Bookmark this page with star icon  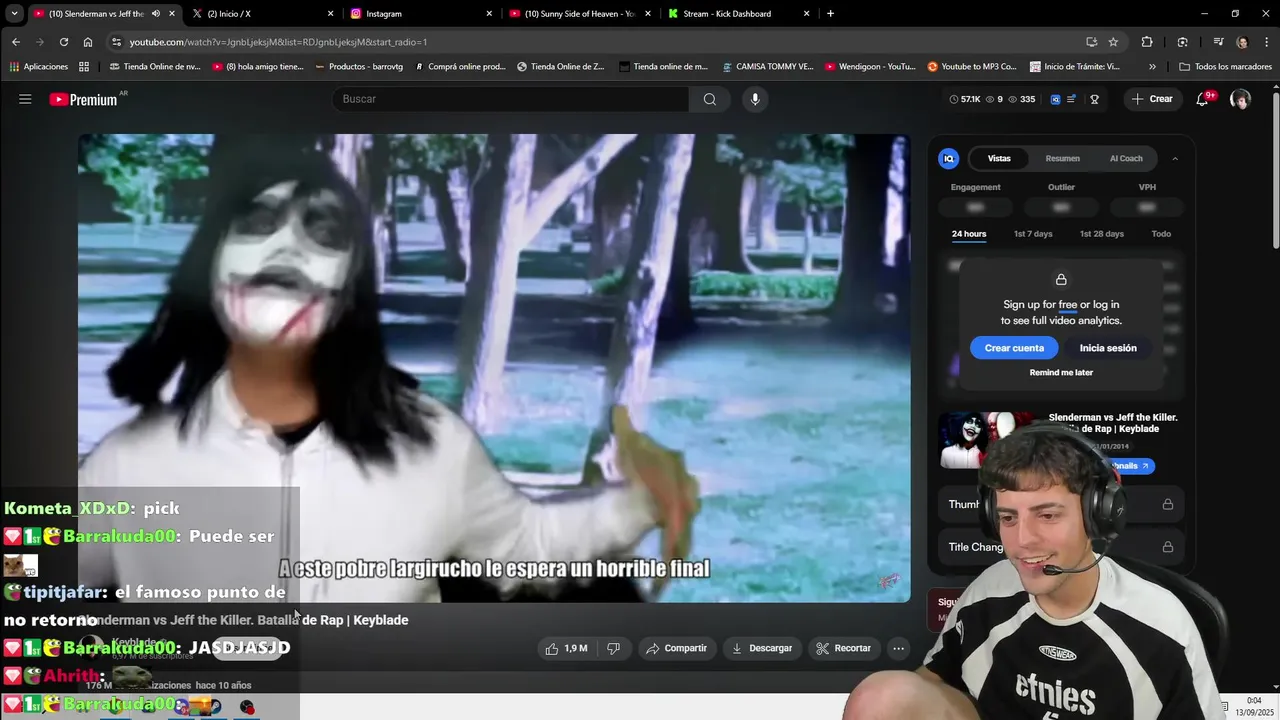1113,42
